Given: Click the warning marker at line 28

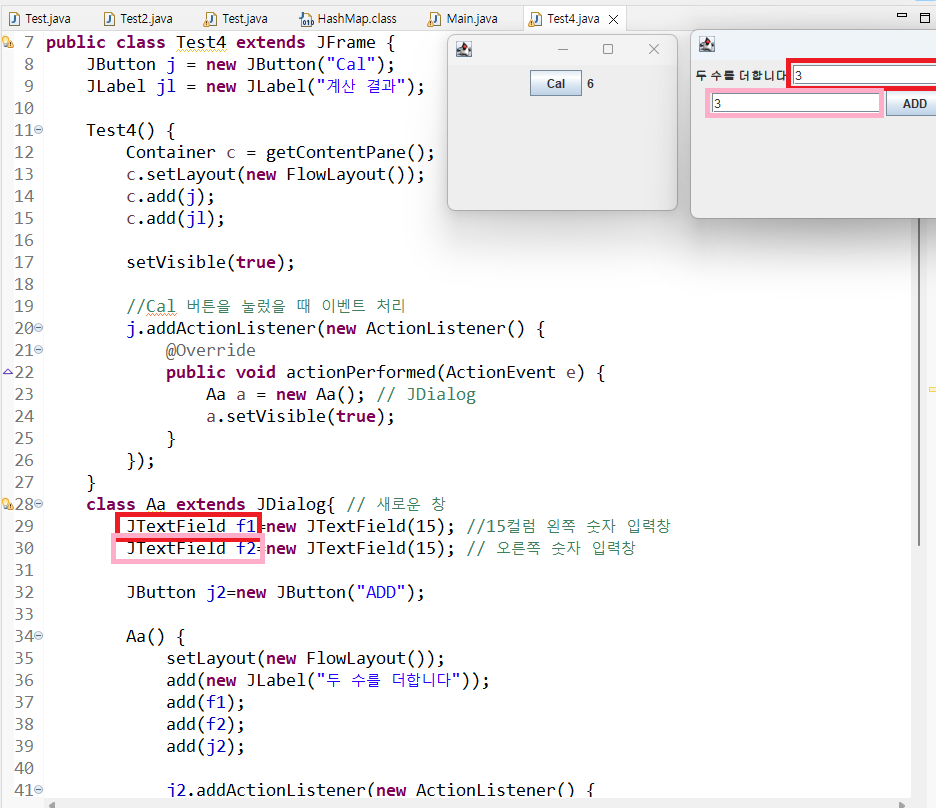Looking at the screenshot, I should click(8, 504).
